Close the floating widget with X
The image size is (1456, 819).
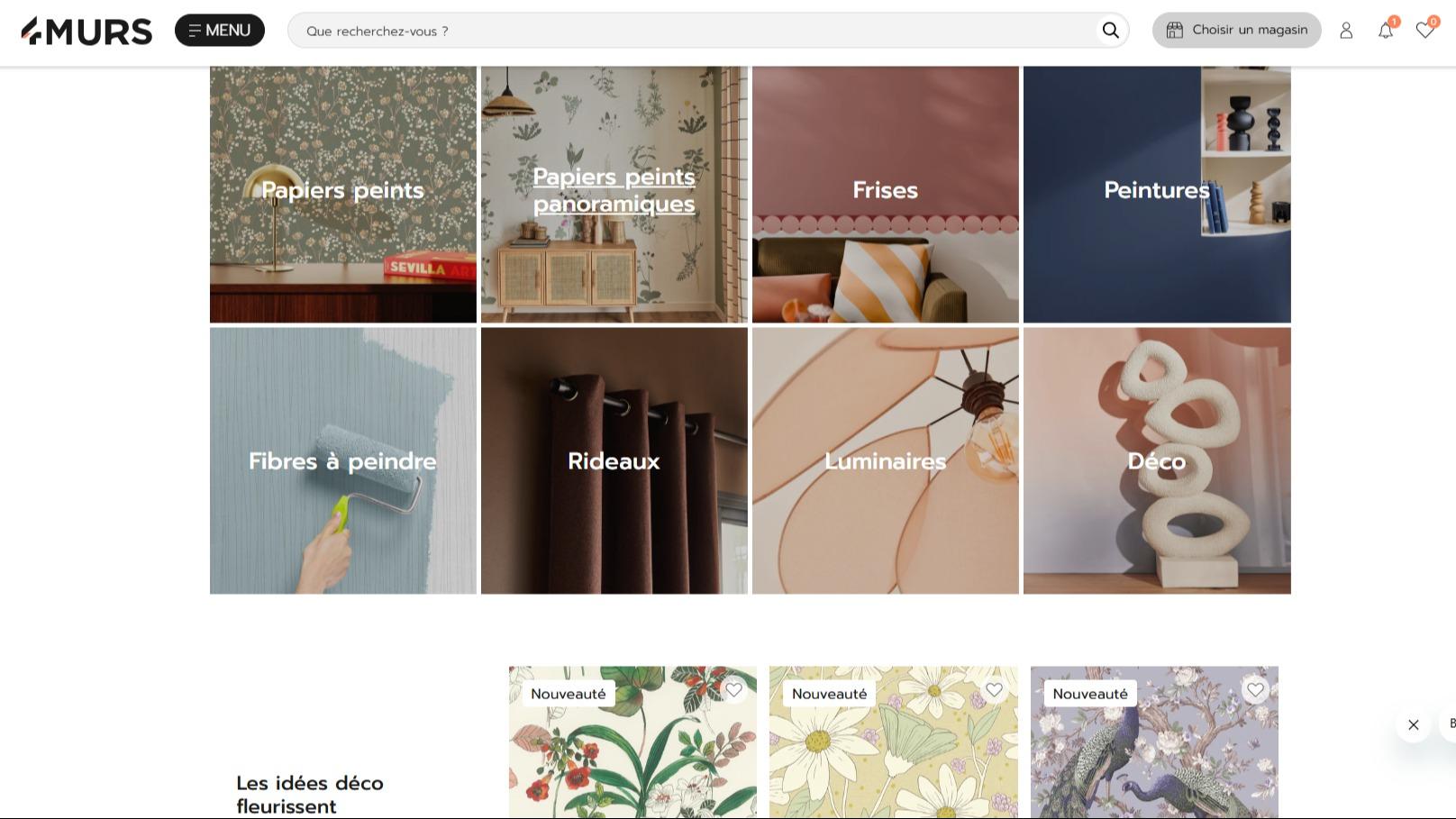[1413, 724]
